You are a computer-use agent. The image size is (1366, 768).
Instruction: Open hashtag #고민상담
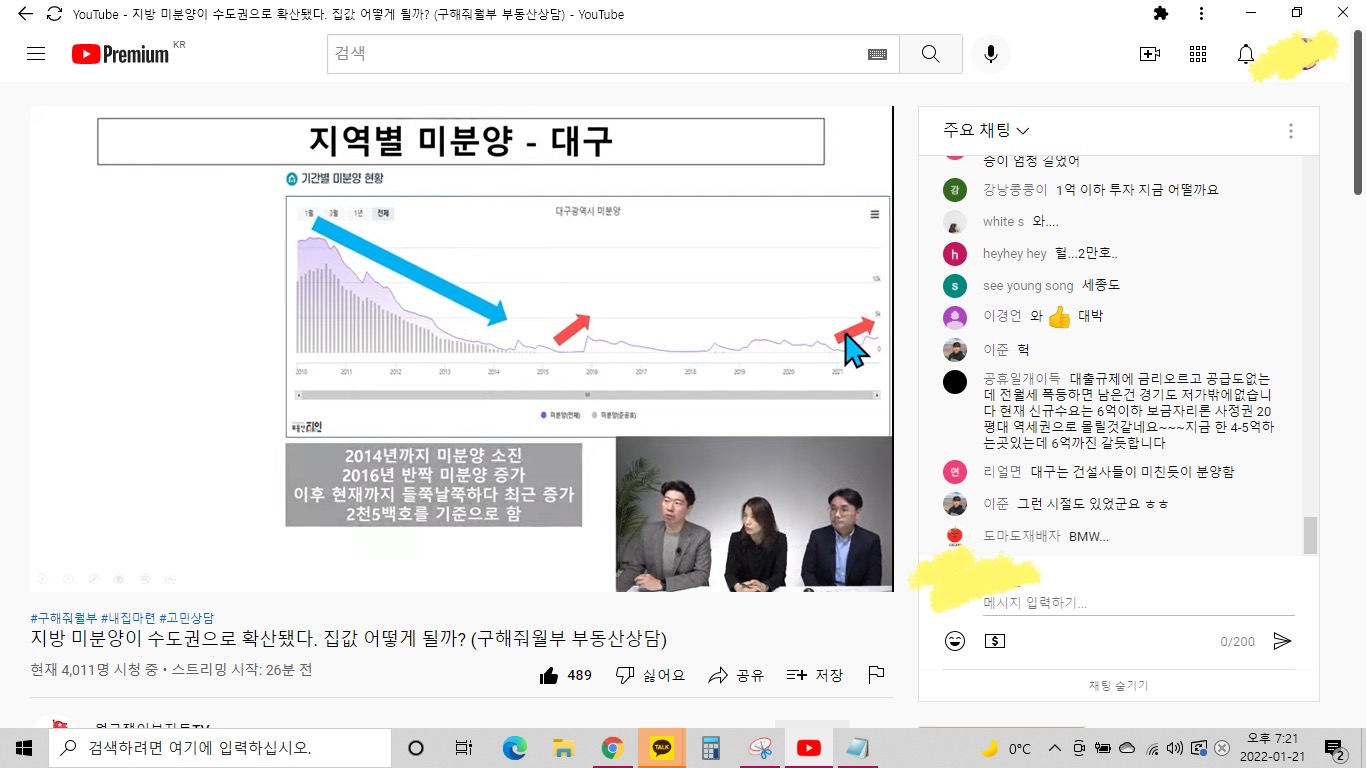(186, 618)
